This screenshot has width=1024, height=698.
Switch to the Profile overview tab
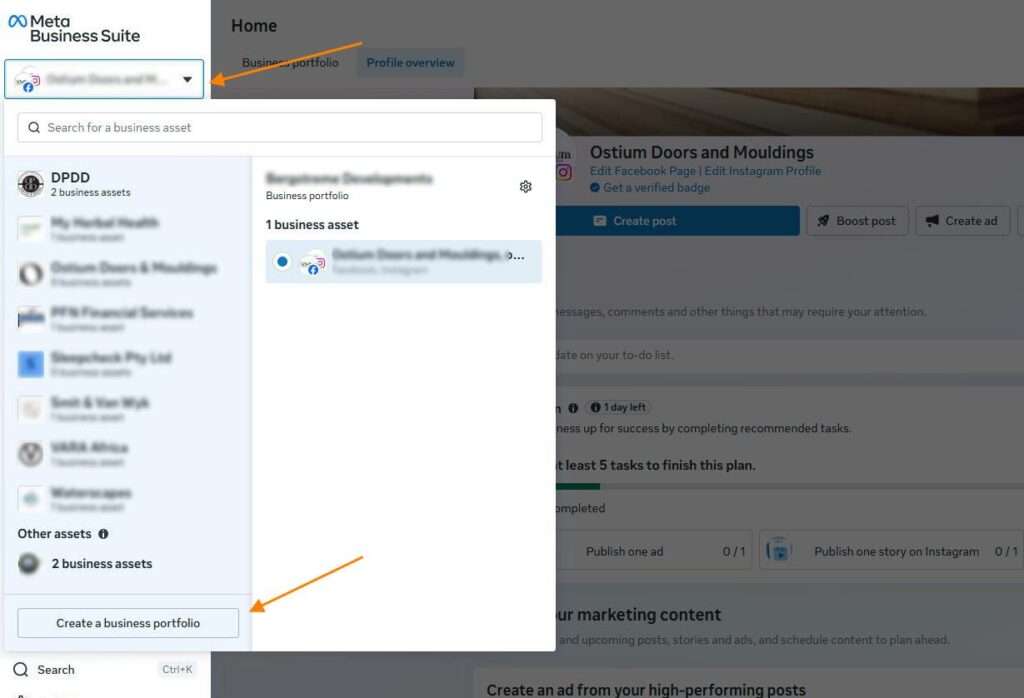tap(410, 63)
